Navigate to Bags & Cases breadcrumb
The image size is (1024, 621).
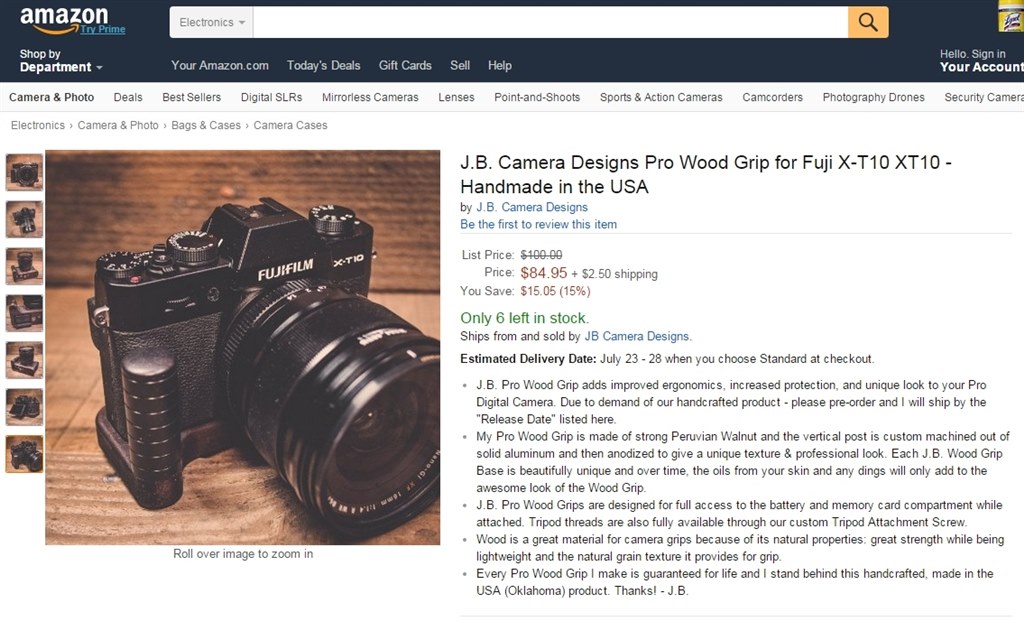206,125
